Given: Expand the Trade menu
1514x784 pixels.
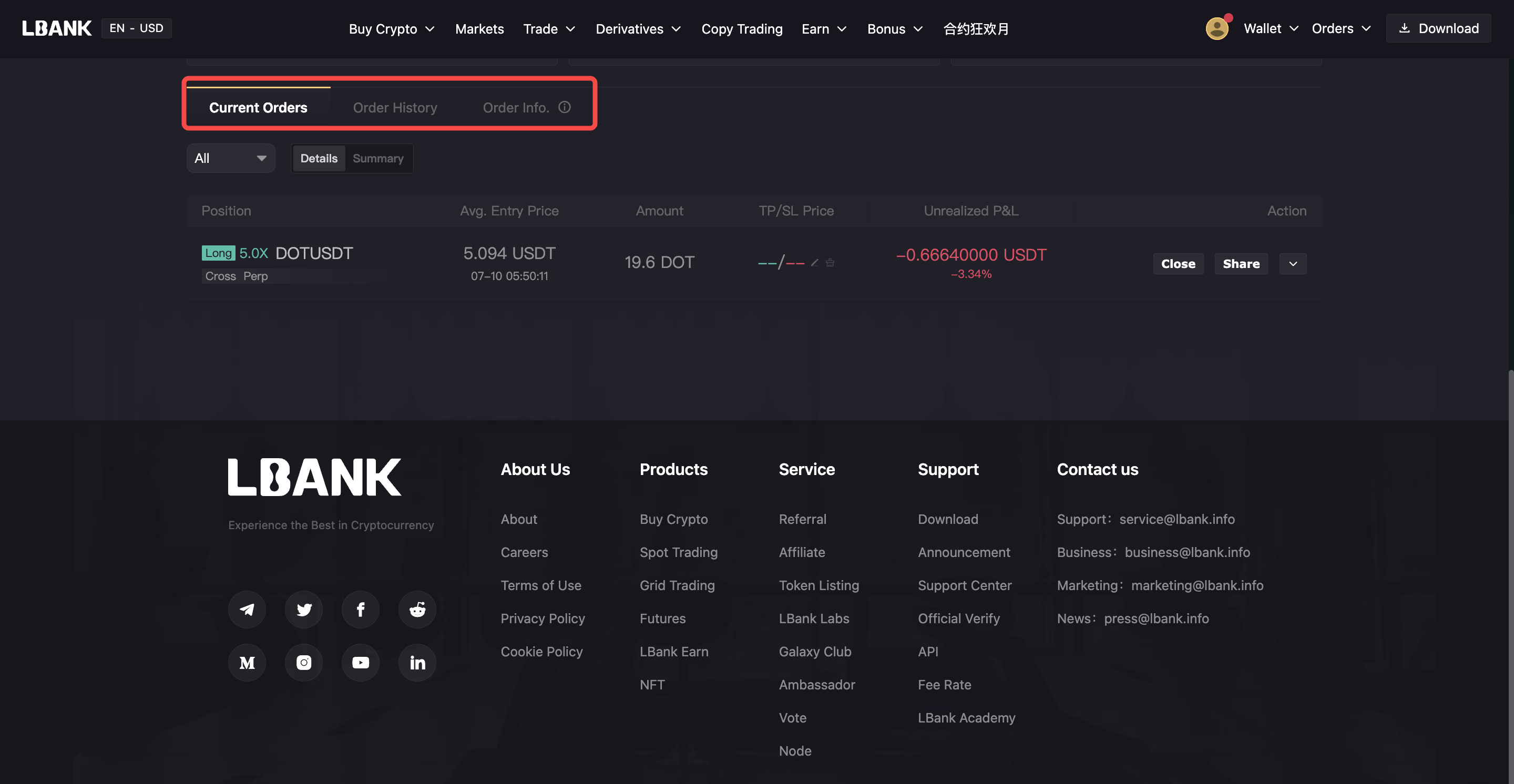Looking at the screenshot, I should (x=549, y=29).
